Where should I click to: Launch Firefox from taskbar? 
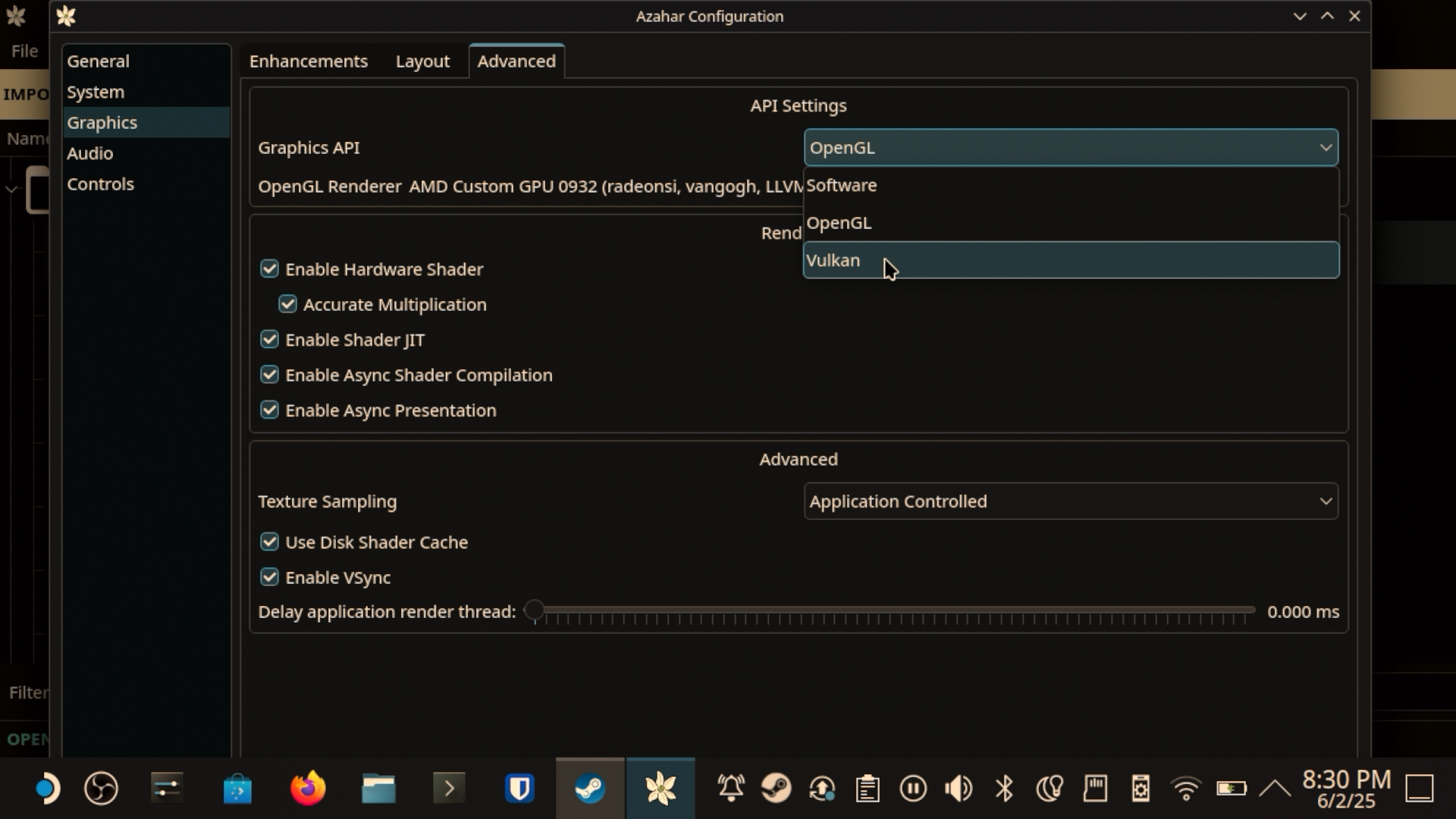(308, 789)
